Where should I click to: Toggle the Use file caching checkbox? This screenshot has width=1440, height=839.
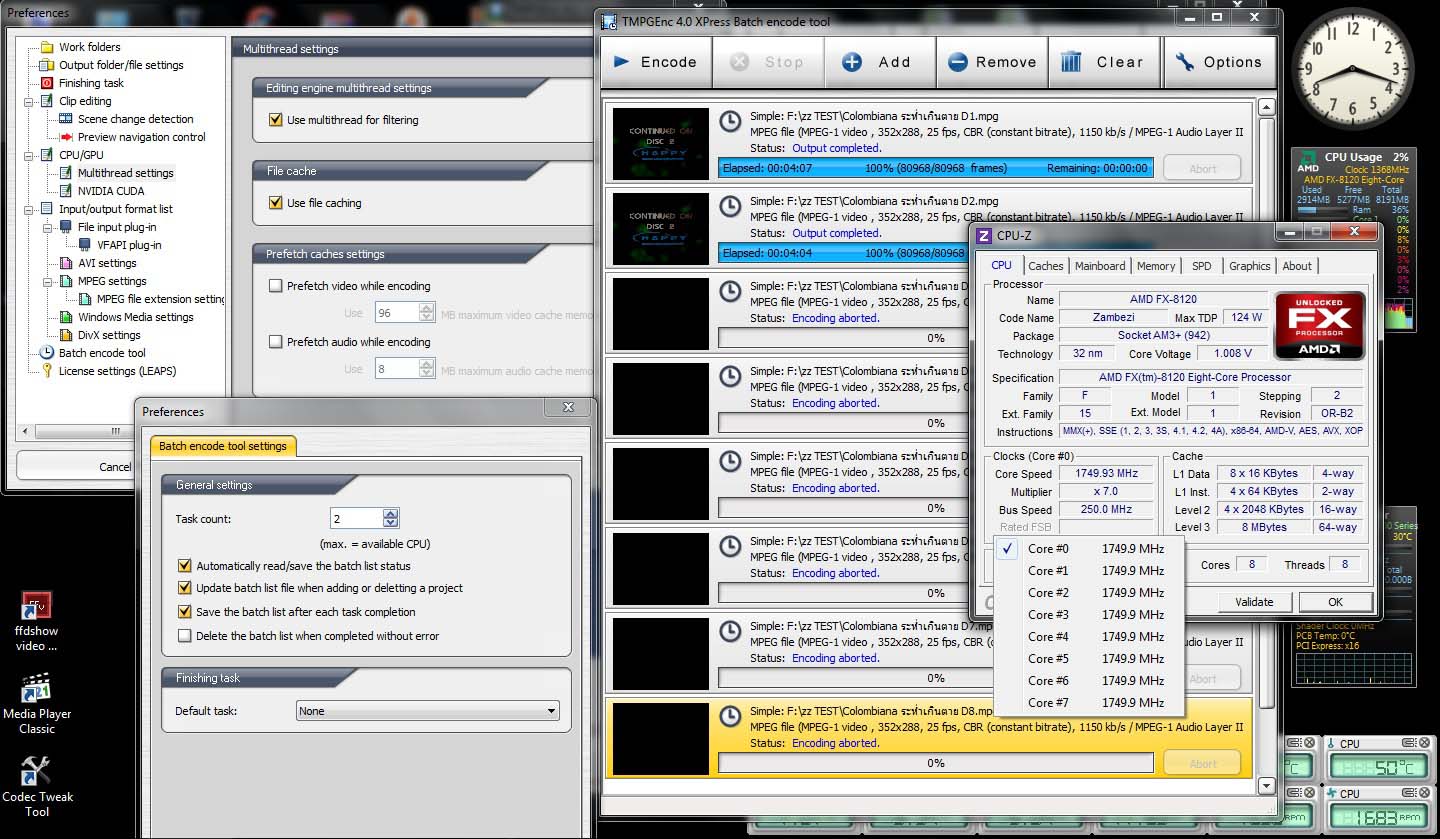click(x=276, y=203)
